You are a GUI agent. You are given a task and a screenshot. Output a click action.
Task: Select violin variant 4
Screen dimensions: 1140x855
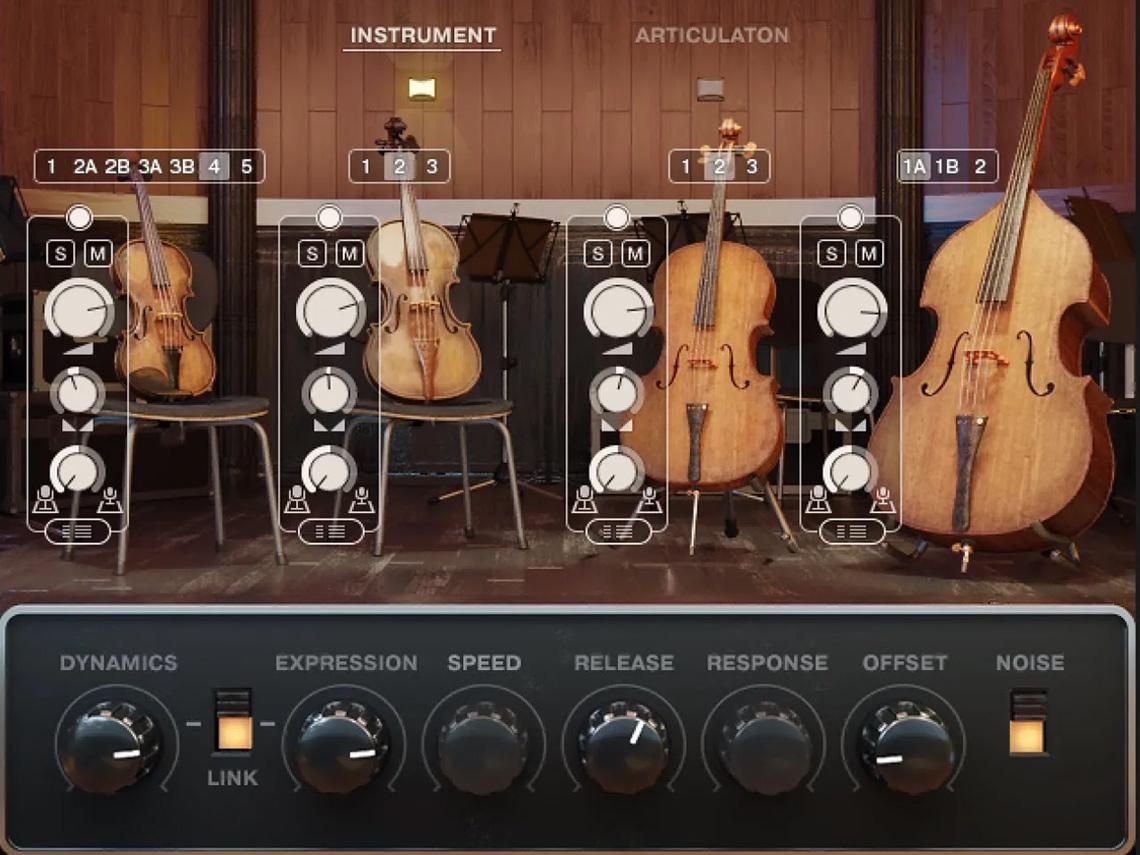pyautogui.click(x=214, y=166)
